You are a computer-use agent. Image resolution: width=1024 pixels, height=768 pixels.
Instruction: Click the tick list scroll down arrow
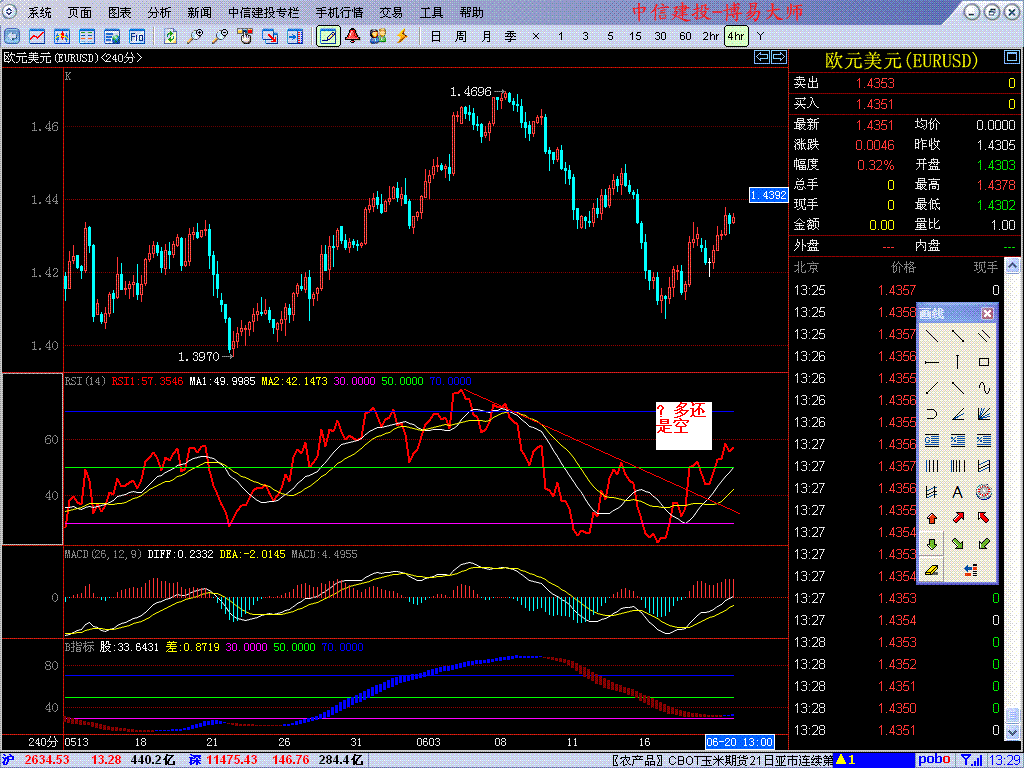pyautogui.click(x=1011, y=733)
